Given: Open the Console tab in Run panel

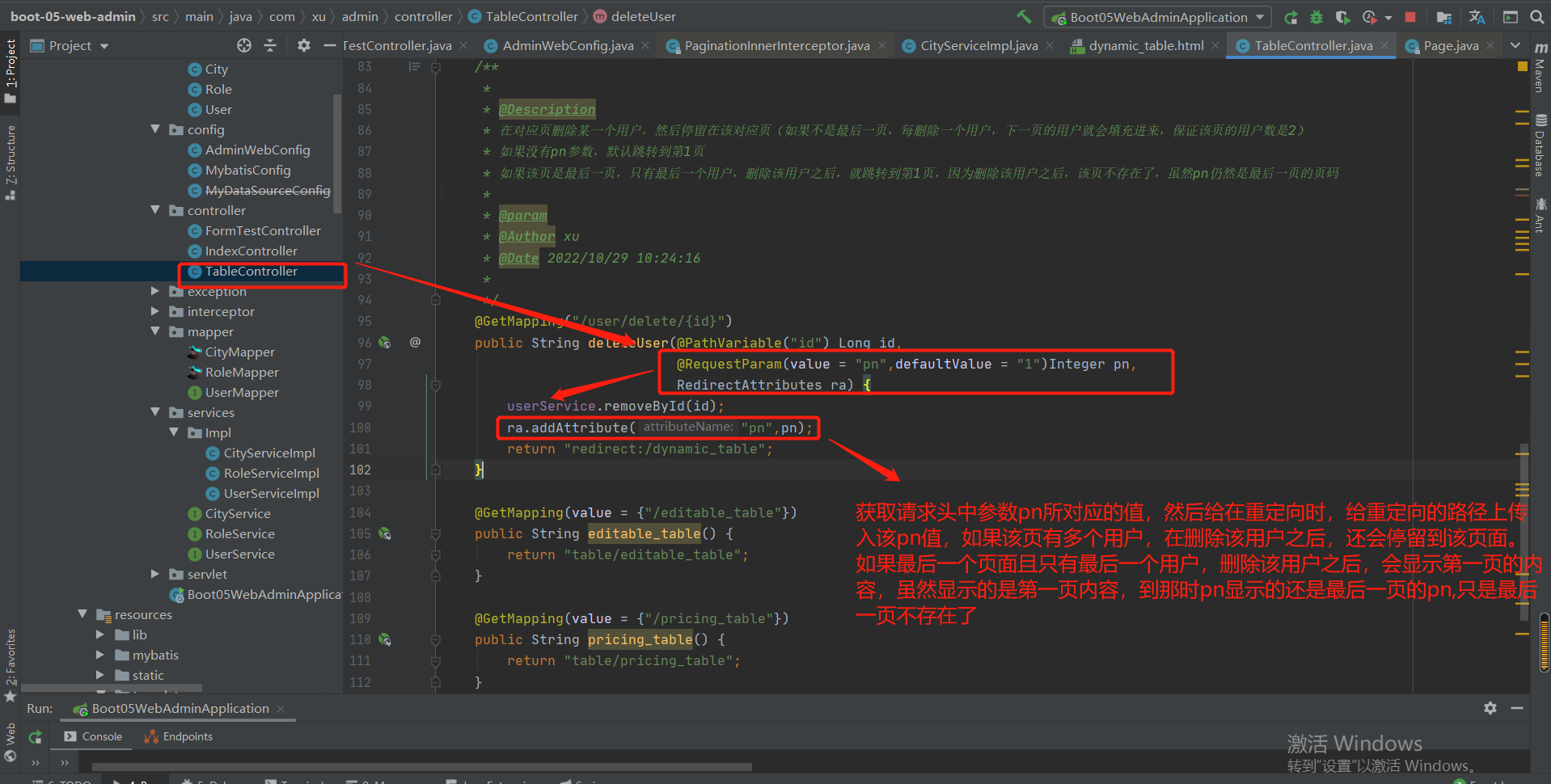Looking at the screenshot, I should point(93,736).
